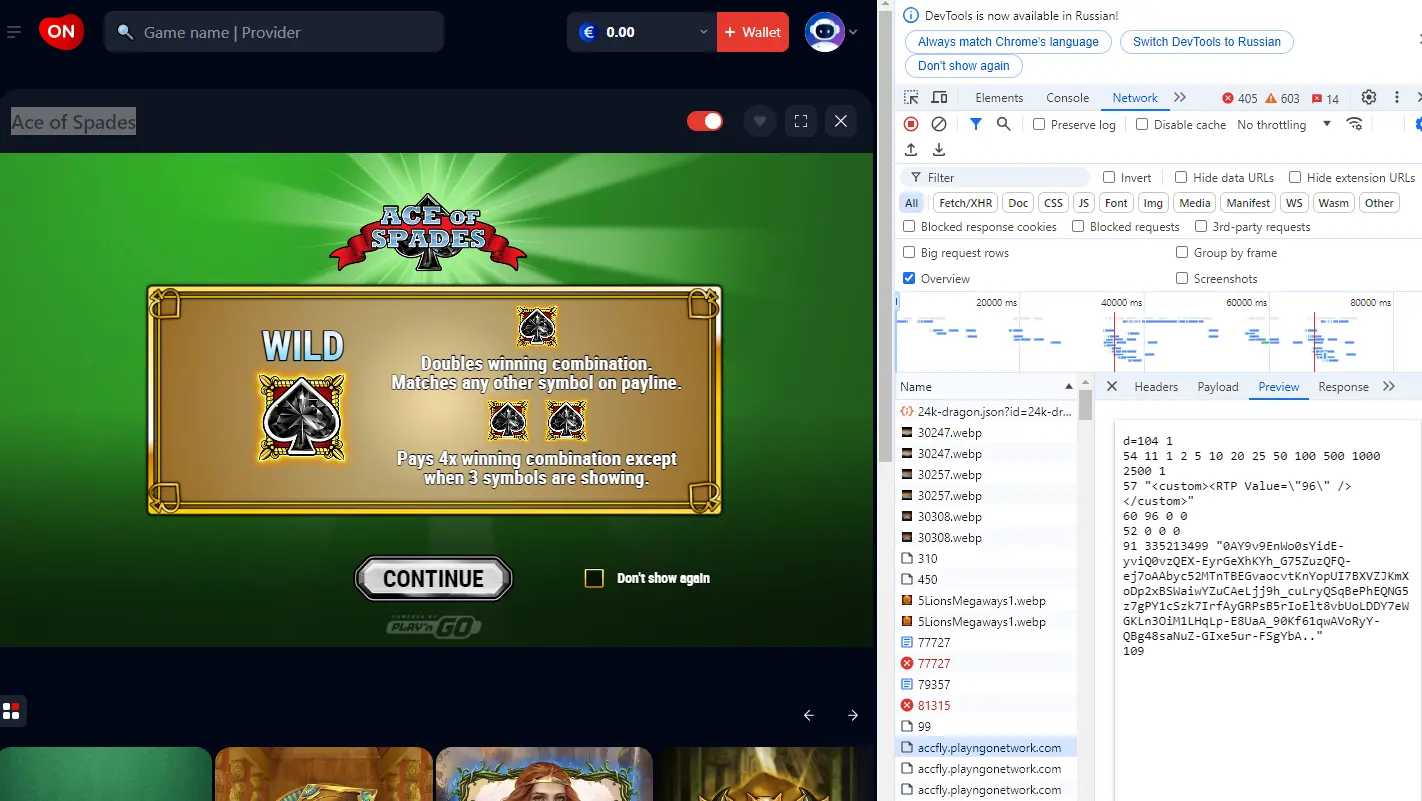The width and height of the screenshot is (1422, 801).
Task: Click the CONTINUE button in game
Action: 433,579
